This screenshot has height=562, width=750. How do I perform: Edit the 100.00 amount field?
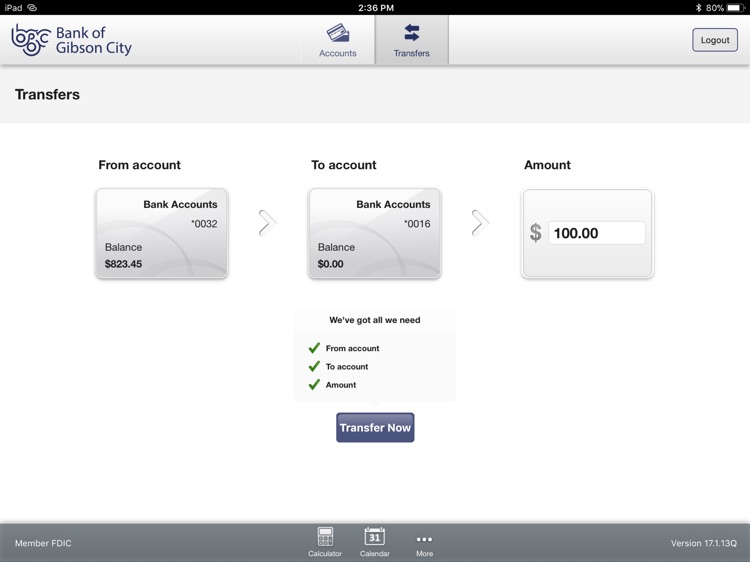point(596,233)
